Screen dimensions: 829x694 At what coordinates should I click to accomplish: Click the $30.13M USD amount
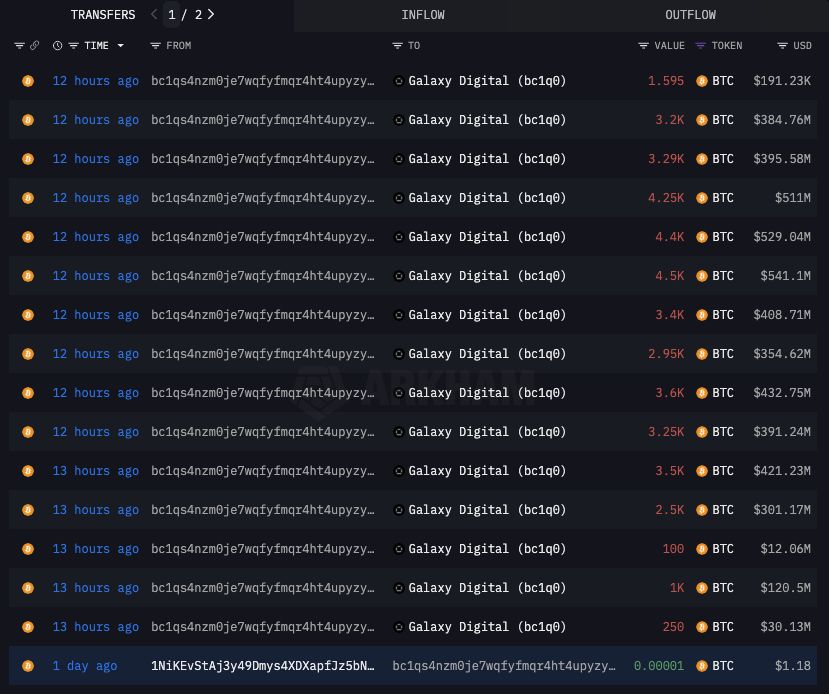[786, 627]
